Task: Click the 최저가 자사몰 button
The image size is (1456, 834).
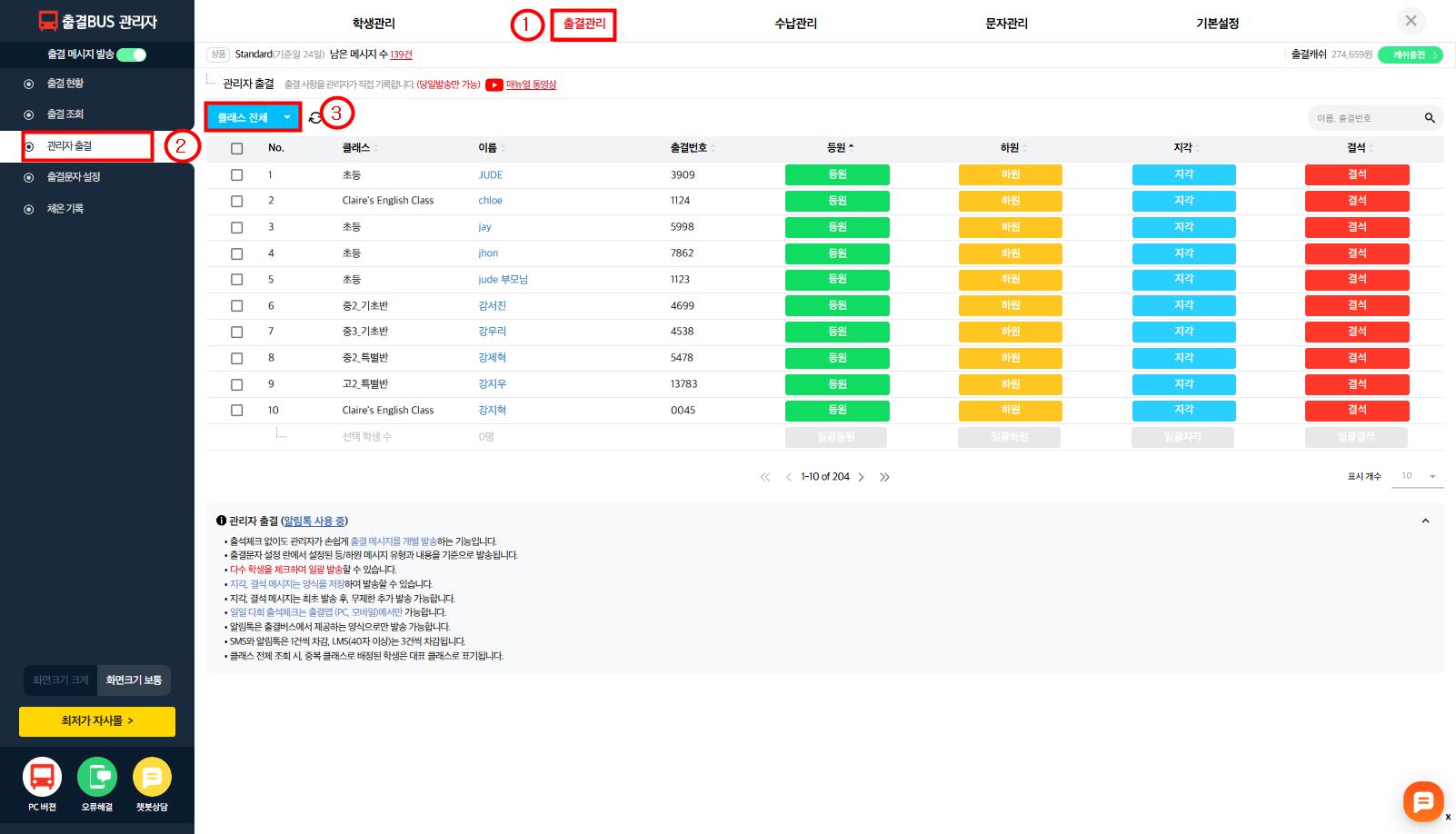Action: [97, 720]
